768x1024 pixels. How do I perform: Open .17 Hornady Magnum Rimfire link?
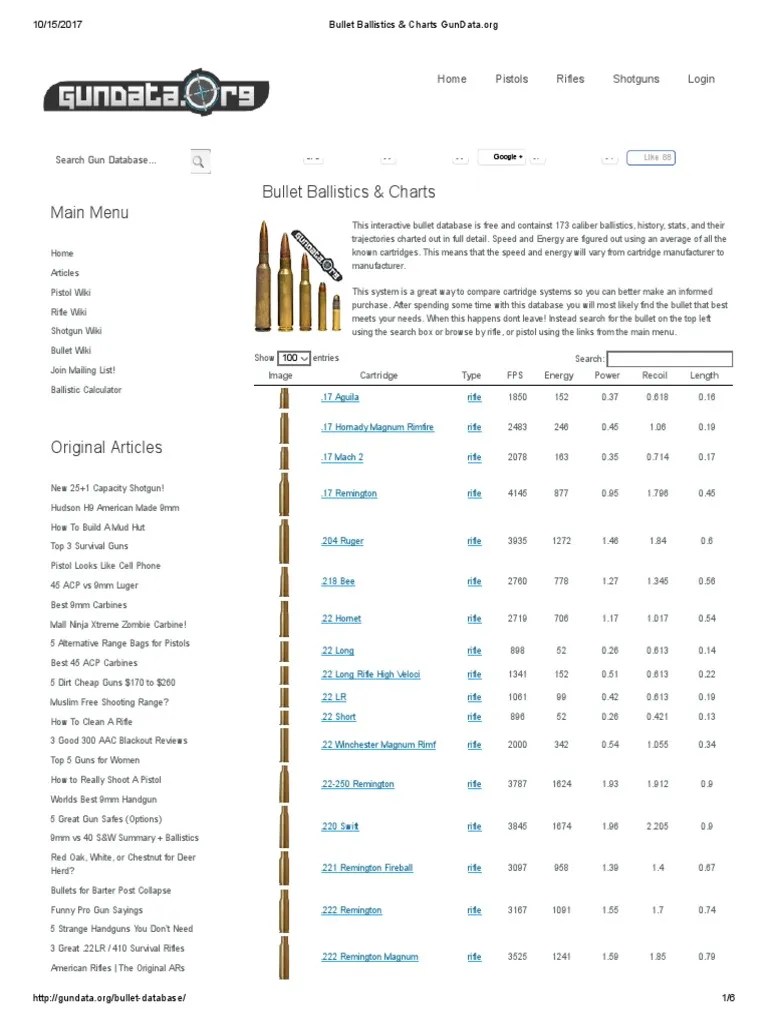pos(377,427)
